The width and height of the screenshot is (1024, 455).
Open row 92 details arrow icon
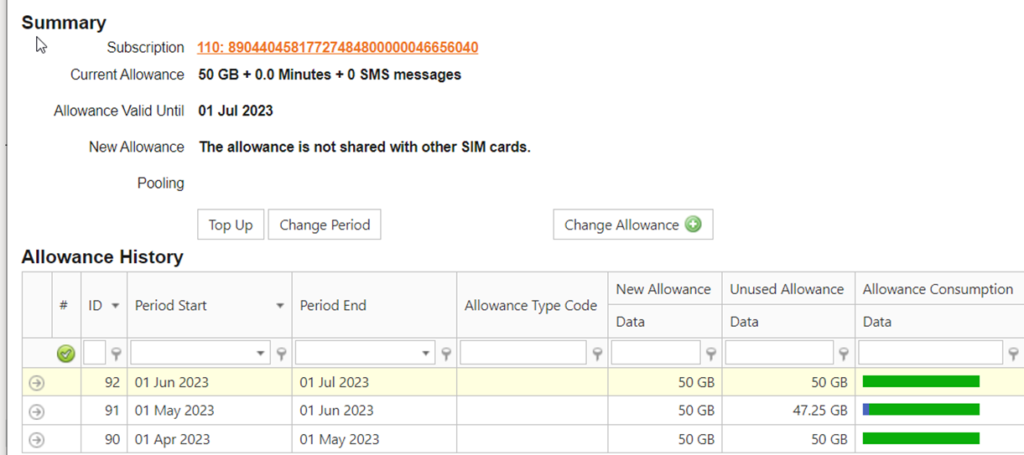tap(37, 382)
